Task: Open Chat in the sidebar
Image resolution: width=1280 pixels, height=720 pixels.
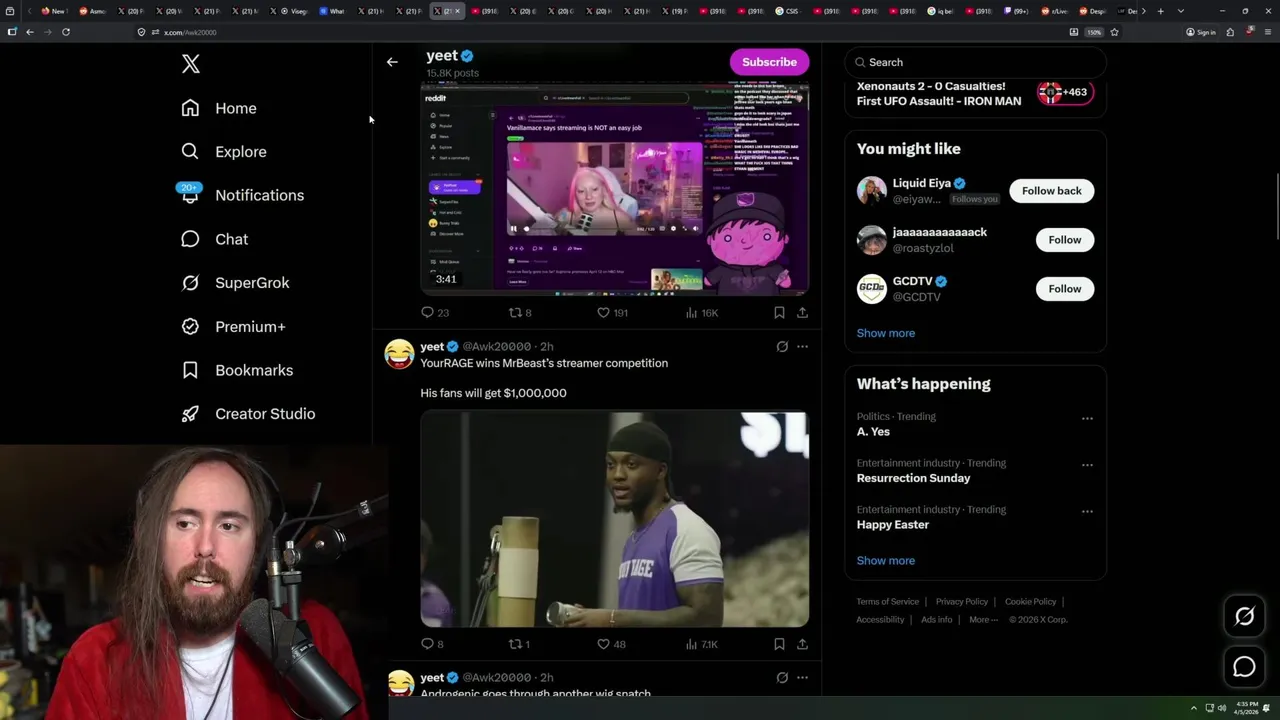Action: pos(214,239)
